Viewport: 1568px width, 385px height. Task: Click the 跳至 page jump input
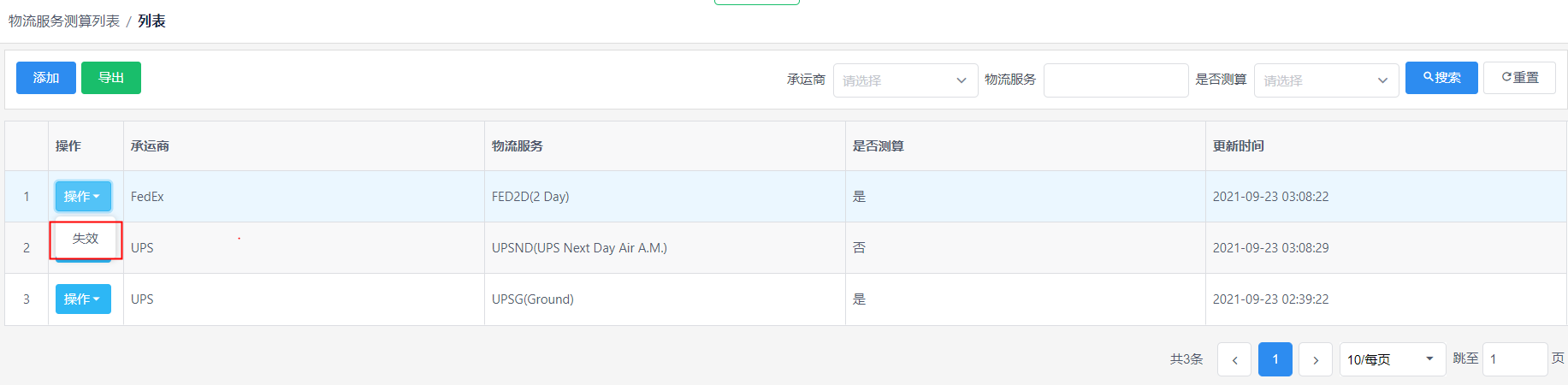[x=1515, y=359]
